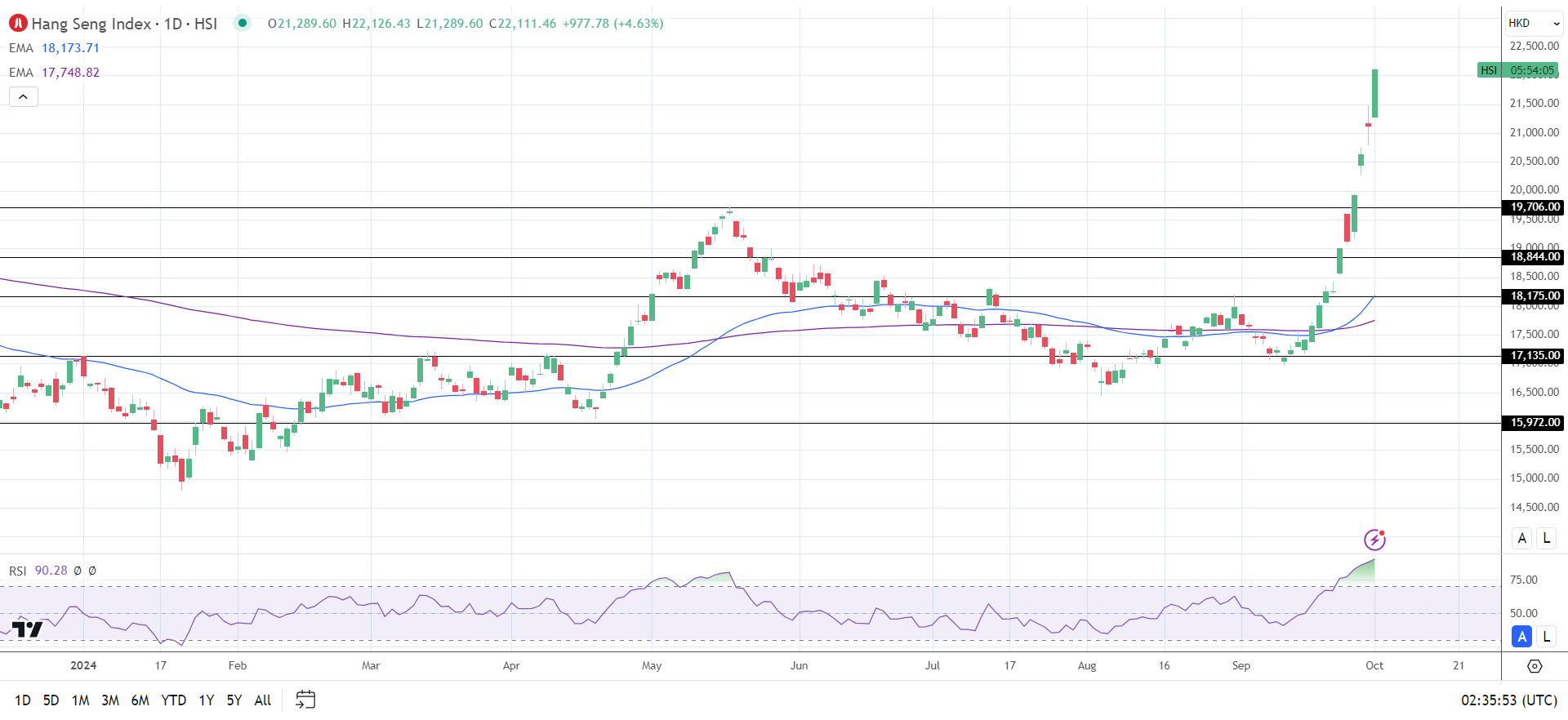Image resolution: width=1568 pixels, height=720 pixels.
Task: Click the 14,500.00 price axis label
Action: point(1535,507)
